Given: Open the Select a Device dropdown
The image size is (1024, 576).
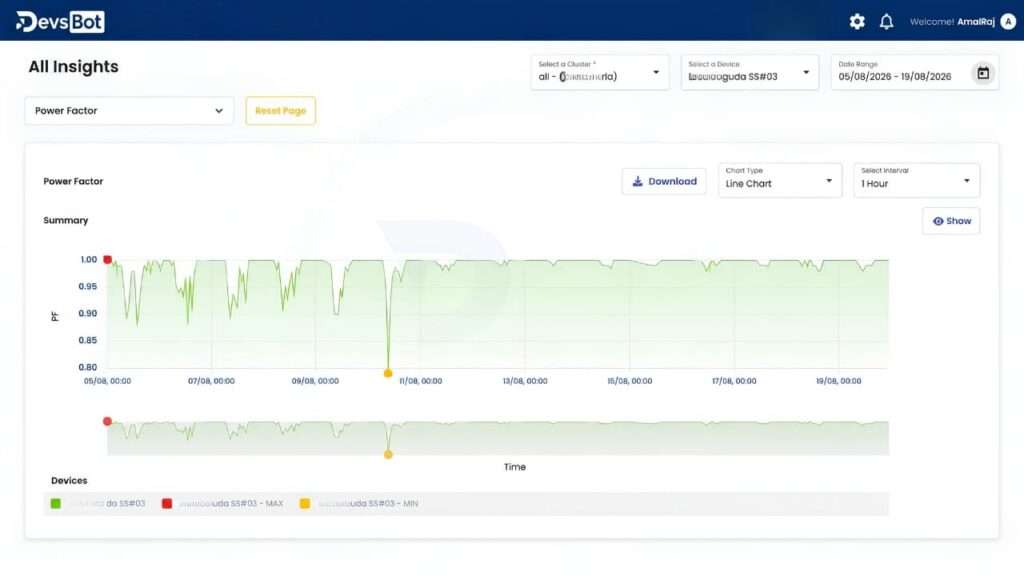Looking at the screenshot, I should (x=749, y=72).
